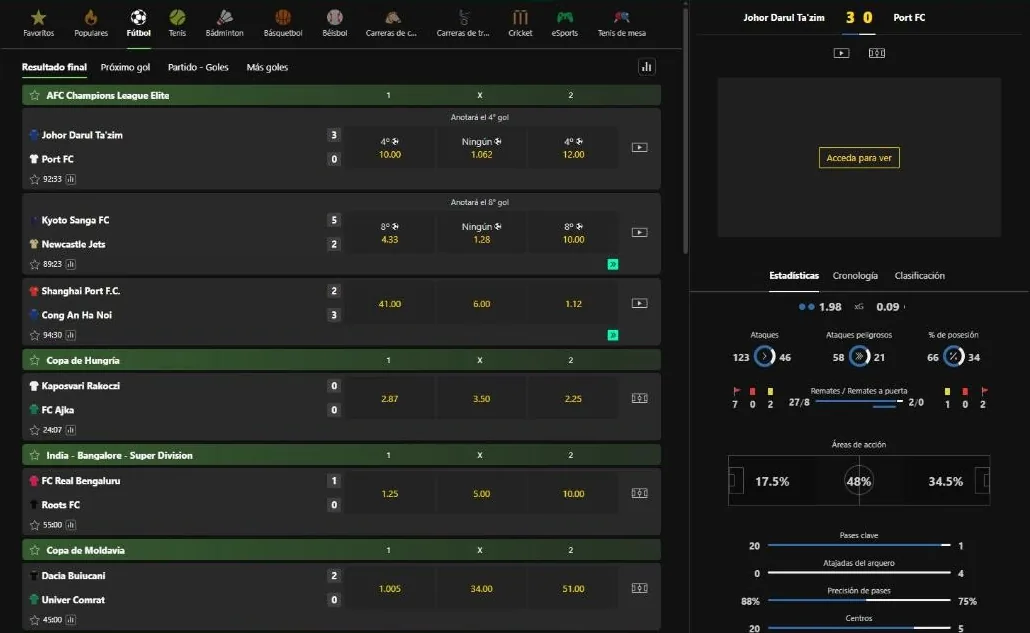
Task: Click the Atajadas del arquero stat bar
Action: pos(859,573)
